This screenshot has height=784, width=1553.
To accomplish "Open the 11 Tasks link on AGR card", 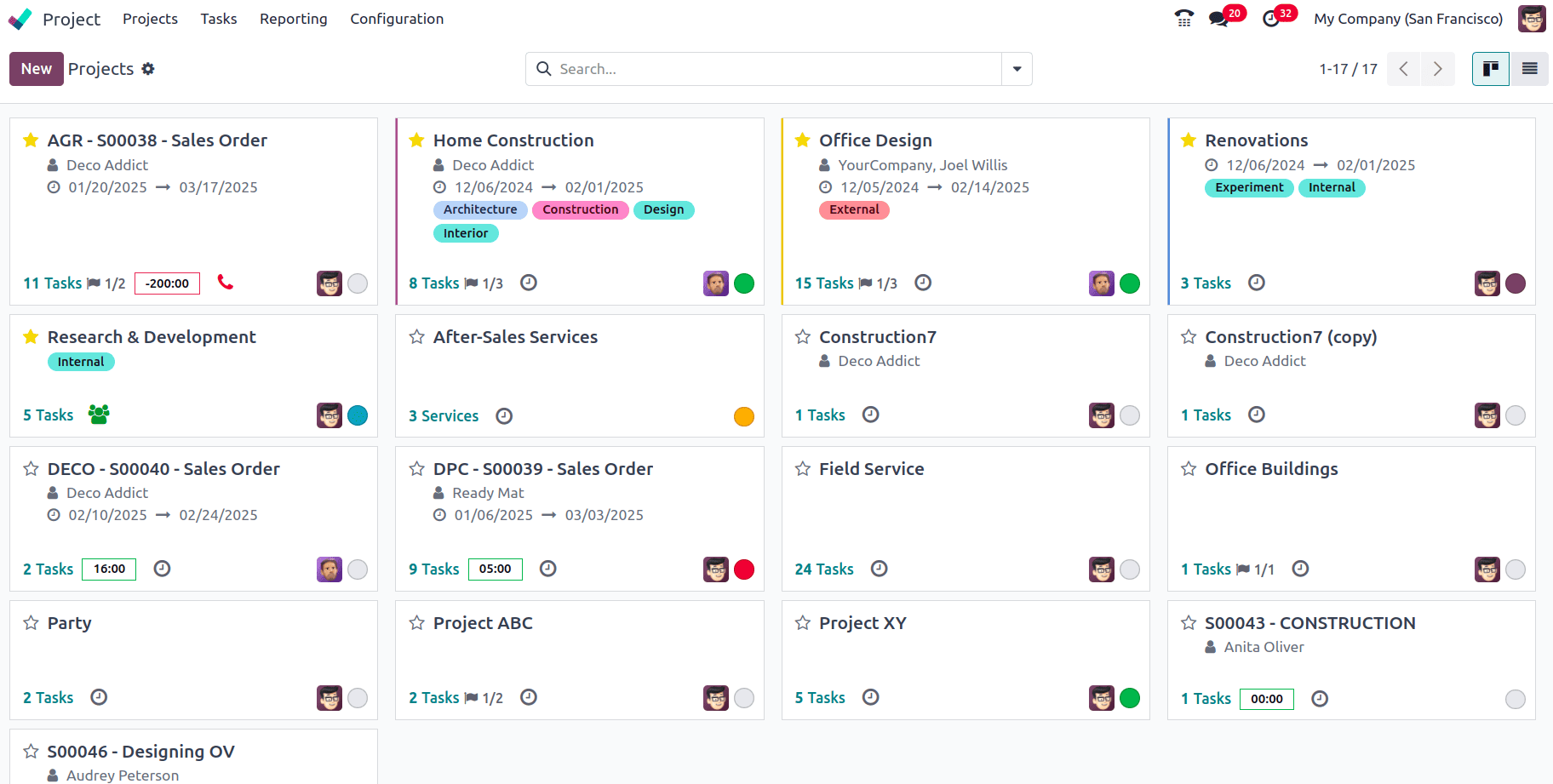I will (52, 283).
